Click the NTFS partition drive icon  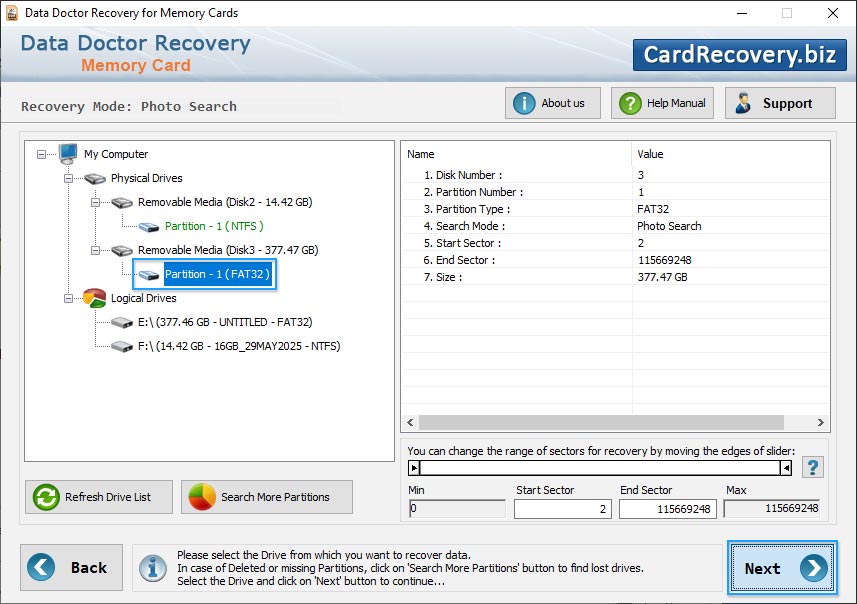(149, 226)
